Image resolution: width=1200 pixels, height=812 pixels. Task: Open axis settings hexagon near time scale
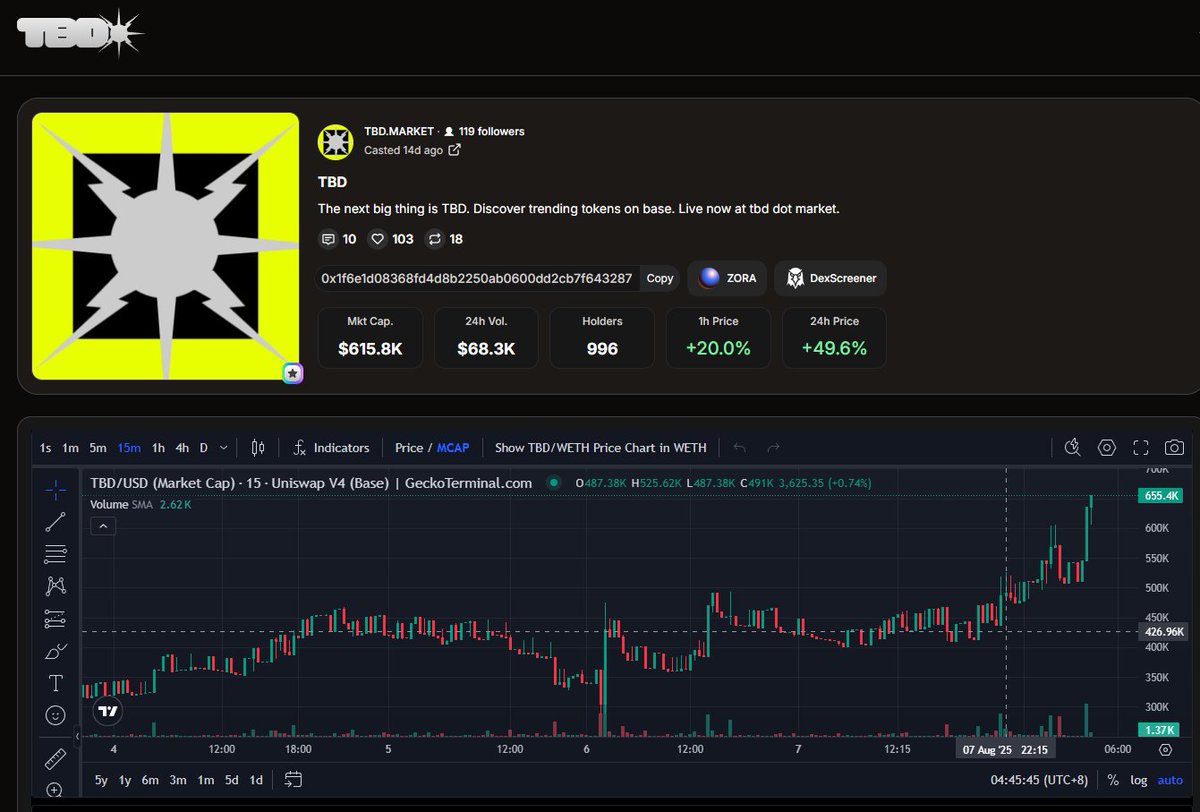[1165, 749]
